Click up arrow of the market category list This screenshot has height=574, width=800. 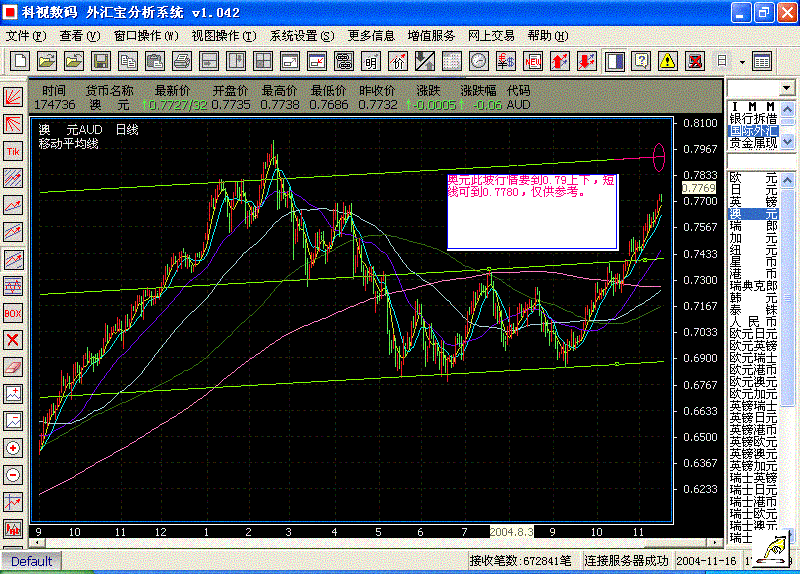click(x=787, y=109)
